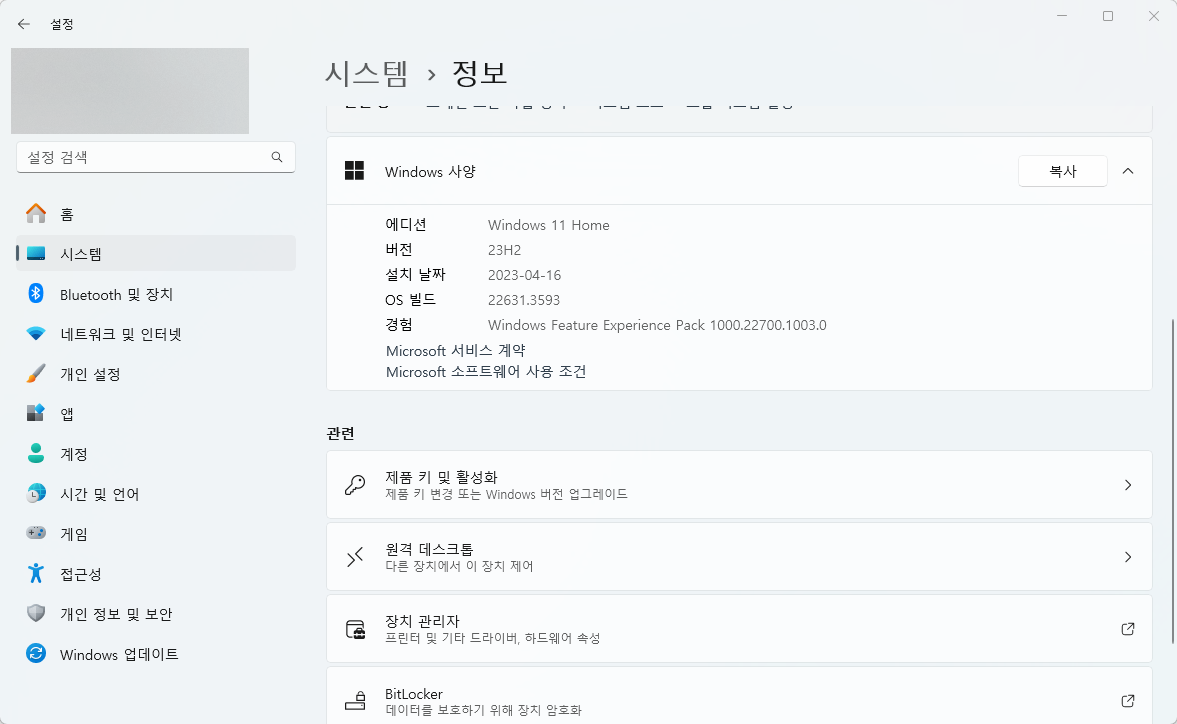Open Windows 업데이트 page
The image size is (1177, 724).
coord(156,654)
